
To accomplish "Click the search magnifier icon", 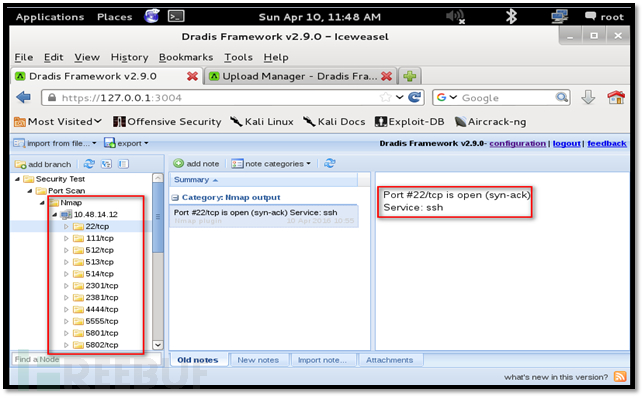I will [x=561, y=97].
